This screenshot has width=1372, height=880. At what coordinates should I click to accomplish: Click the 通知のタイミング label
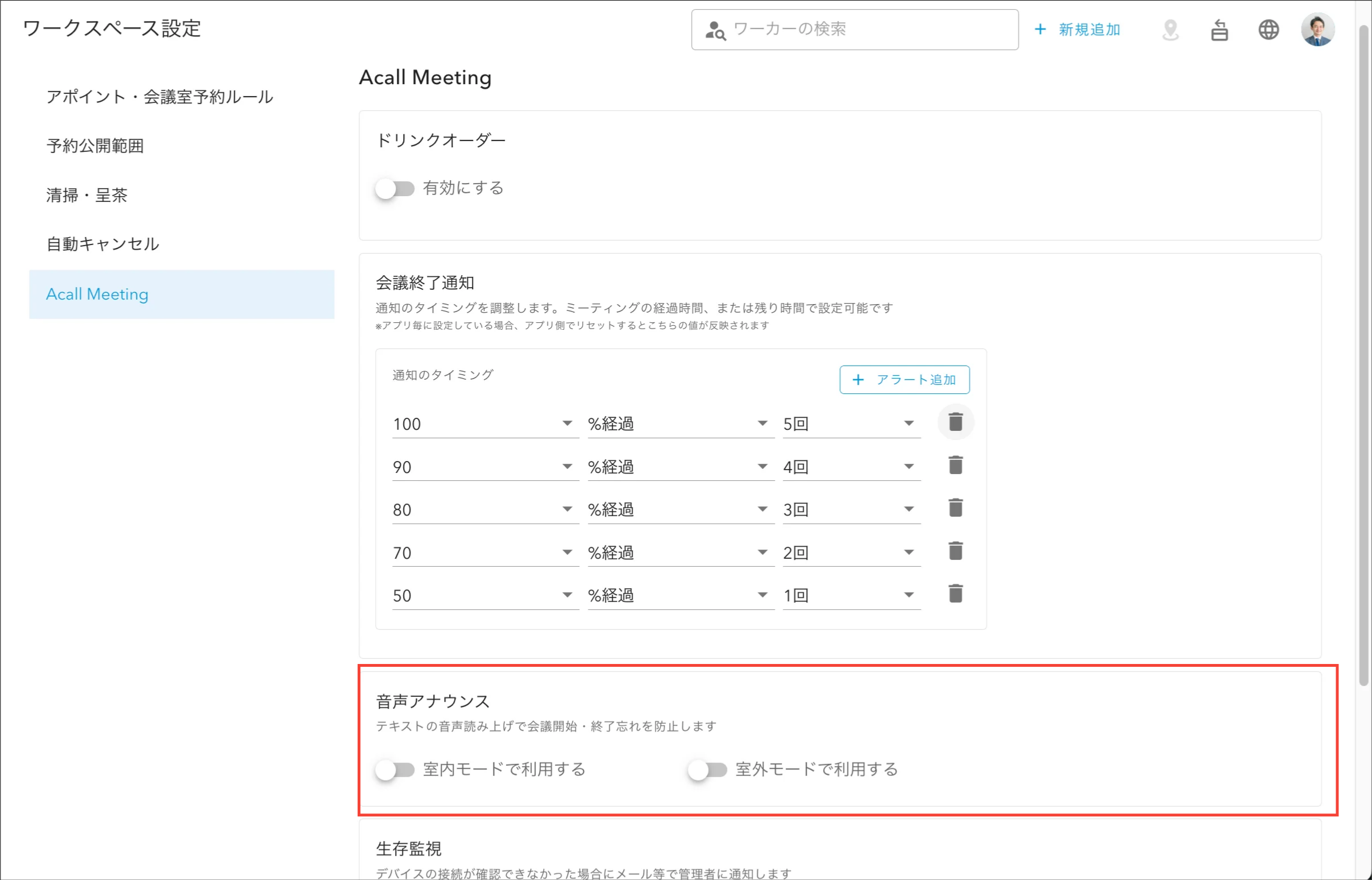tap(443, 375)
